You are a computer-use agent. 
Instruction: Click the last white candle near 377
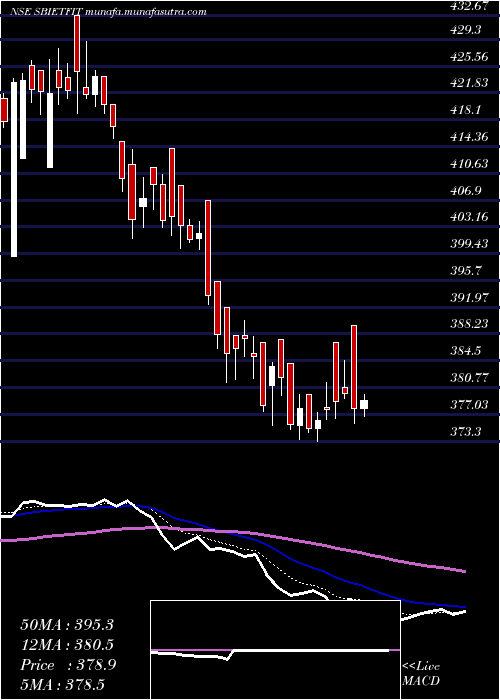click(364, 404)
